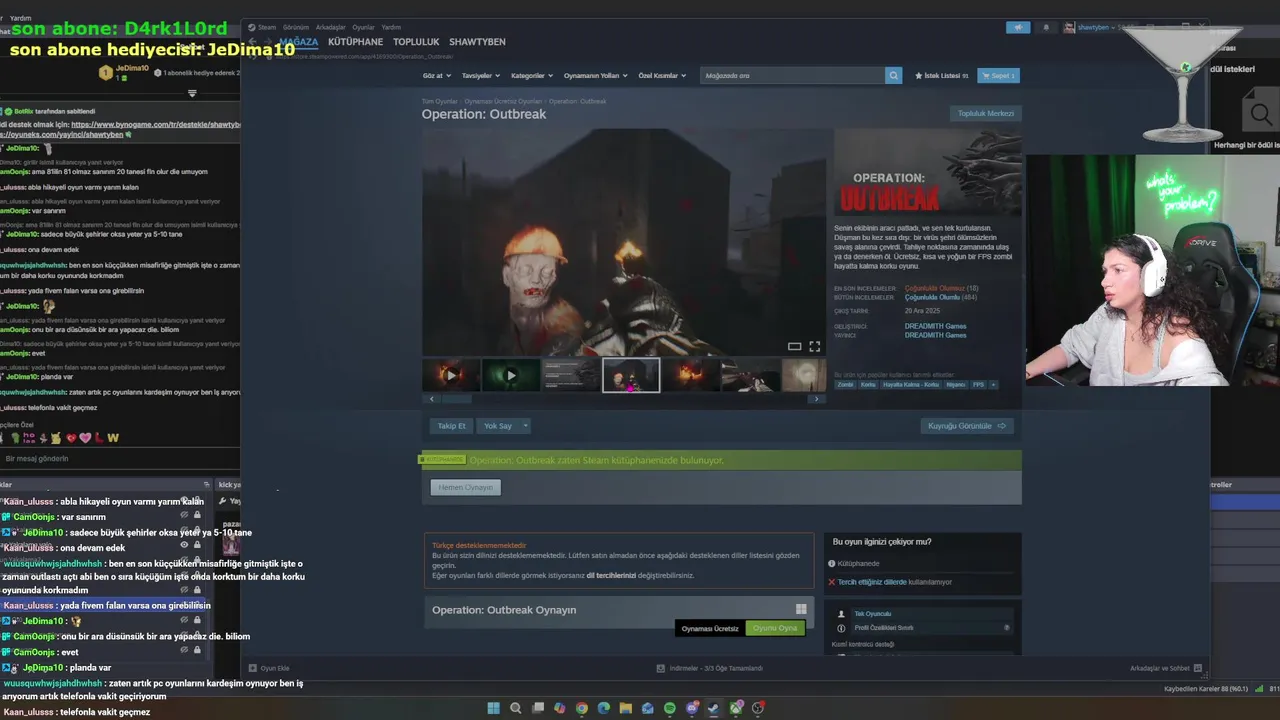The height and width of the screenshot is (720, 1280).
Task: Click the Mağazada ara search field
Action: point(792,75)
